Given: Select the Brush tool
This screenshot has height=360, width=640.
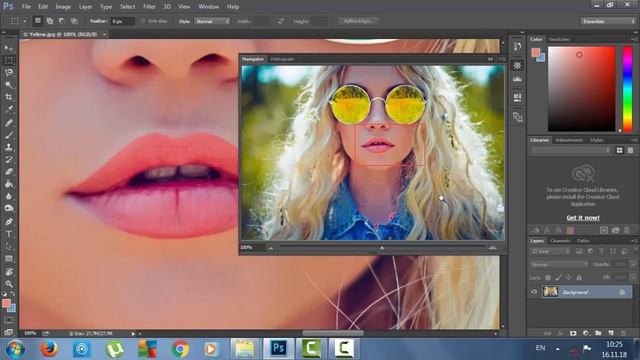Looking at the screenshot, I should click(9, 135).
